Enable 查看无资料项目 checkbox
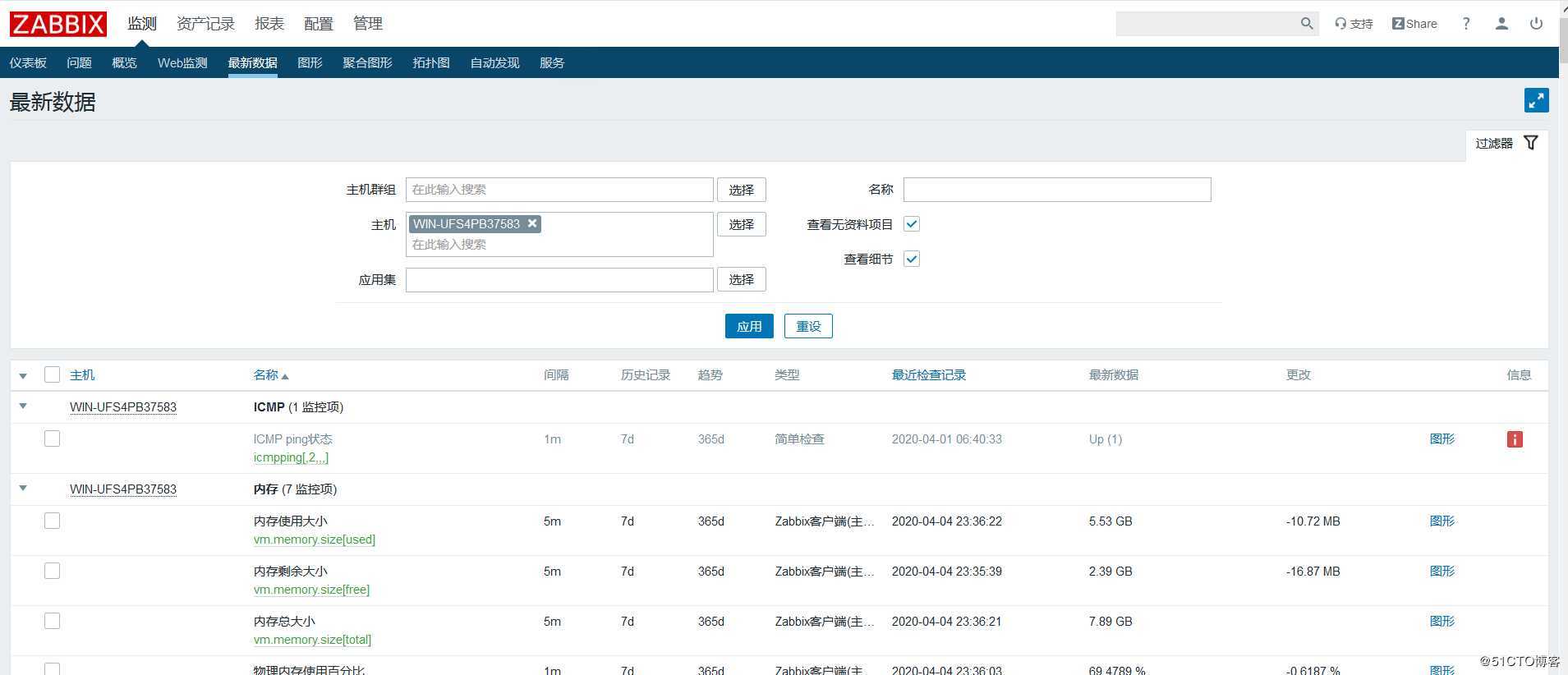1568x675 pixels. click(912, 224)
